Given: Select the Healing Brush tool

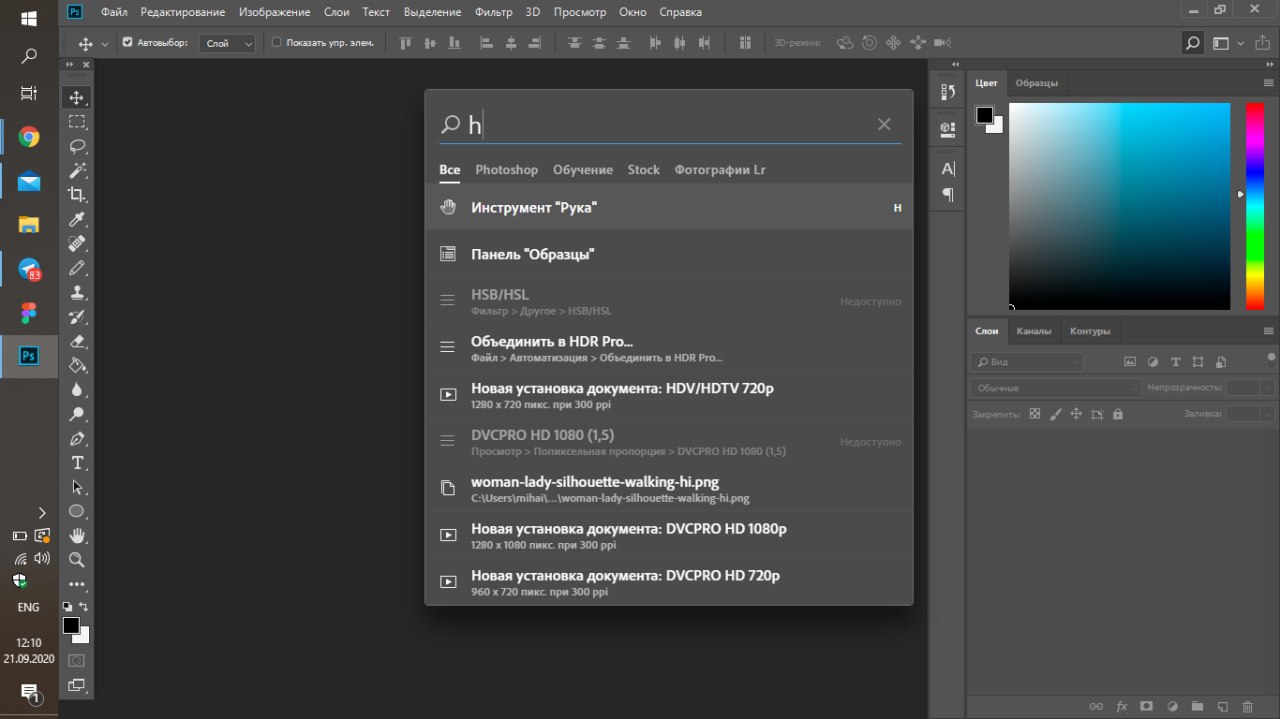Looking at the screenshot, I should [77, 244].
